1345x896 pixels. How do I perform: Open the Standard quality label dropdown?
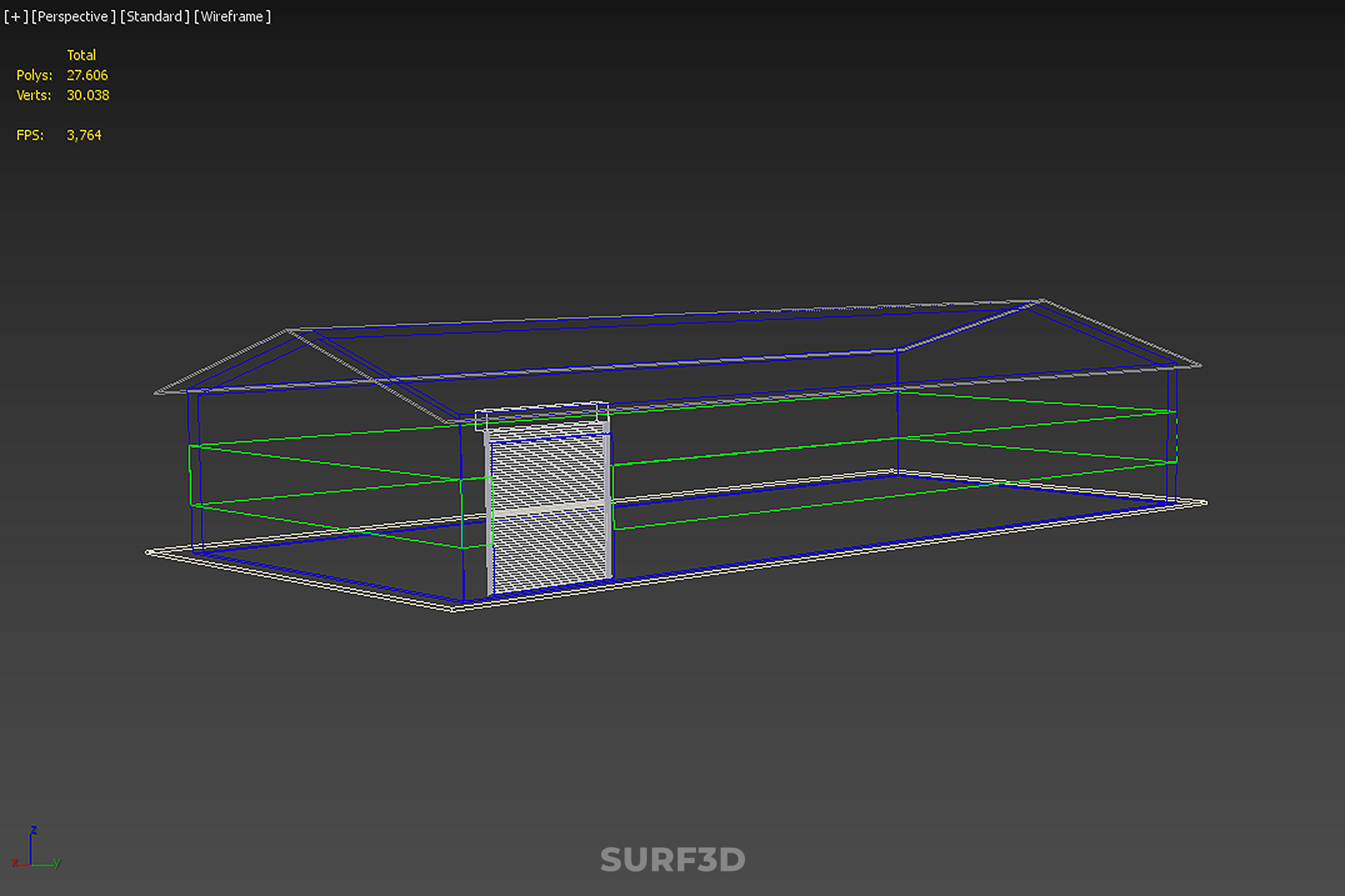(x=154, y=16)
